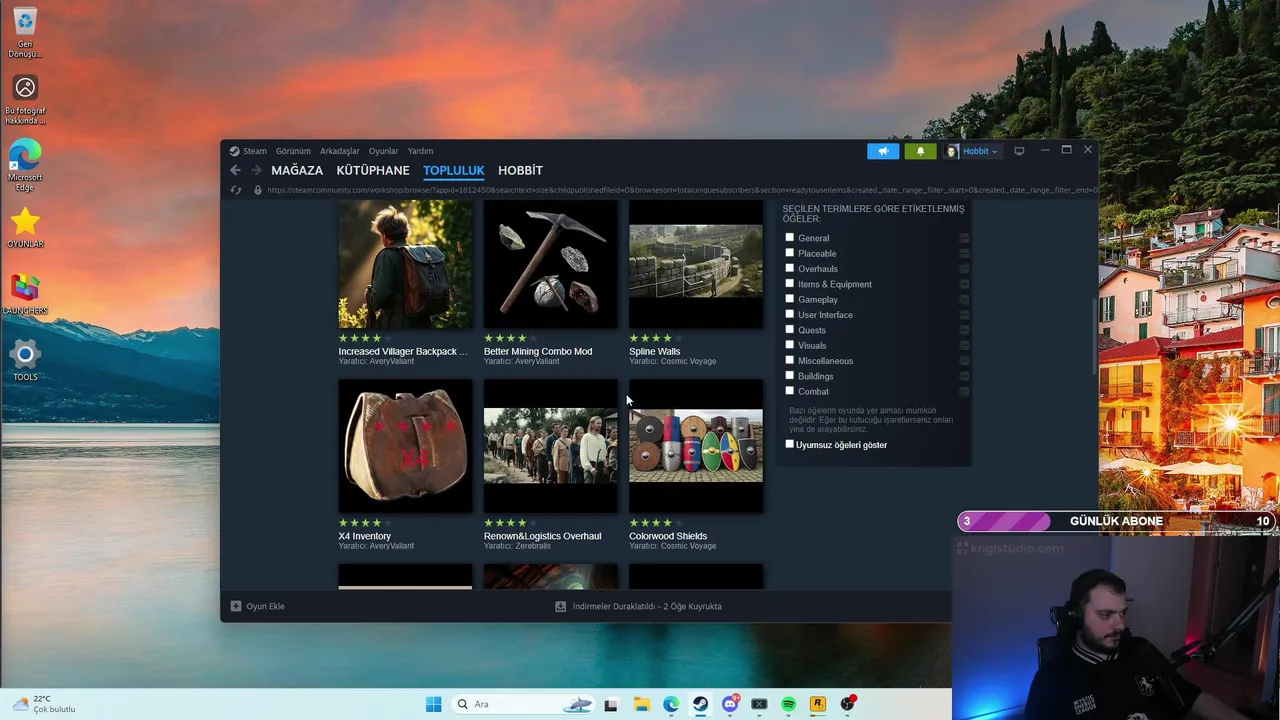Check the General tag filter
Screen dimensions: 1280x720
(x=790, y=238)
